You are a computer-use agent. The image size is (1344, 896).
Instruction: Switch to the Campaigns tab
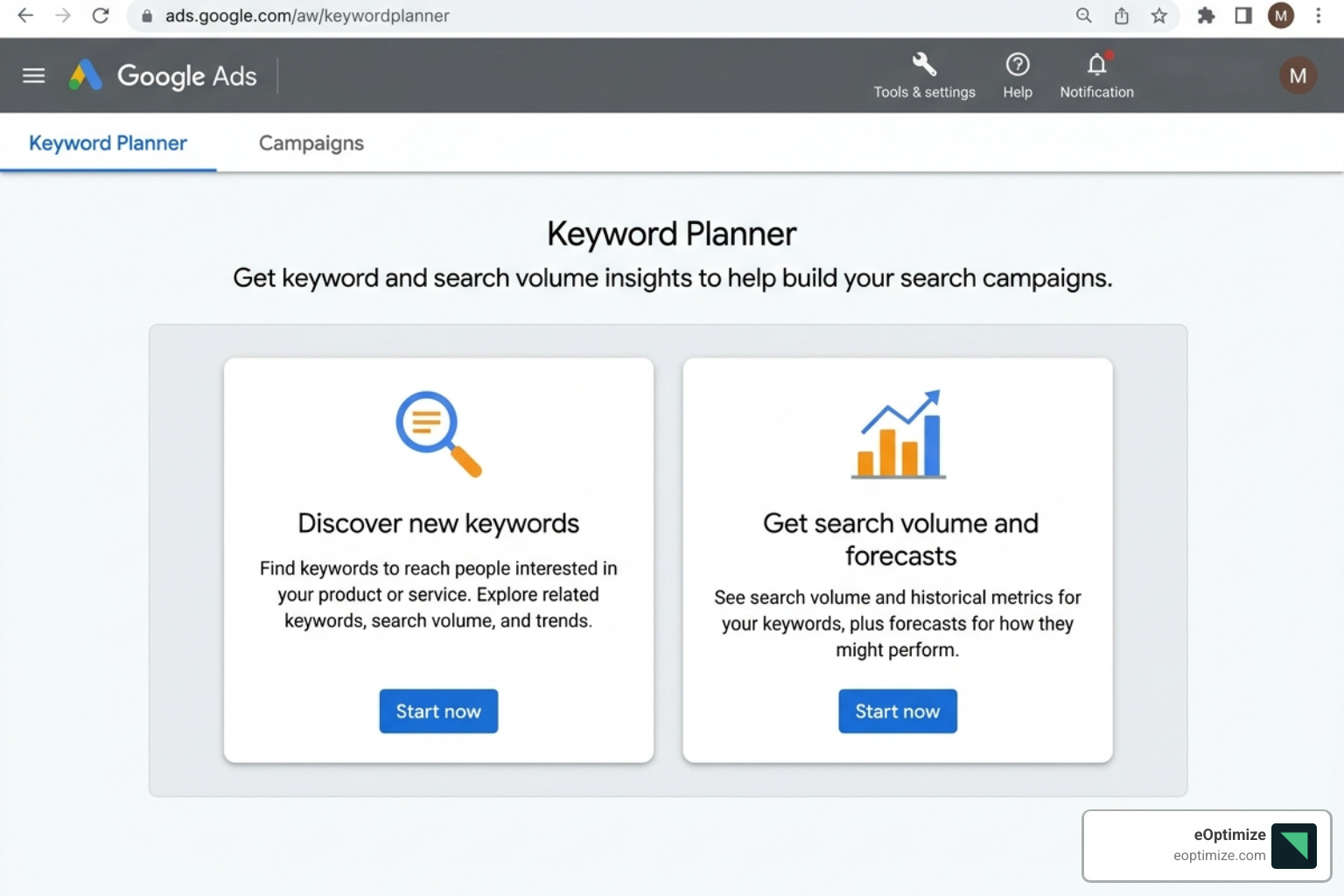click(x=311, y=143)
